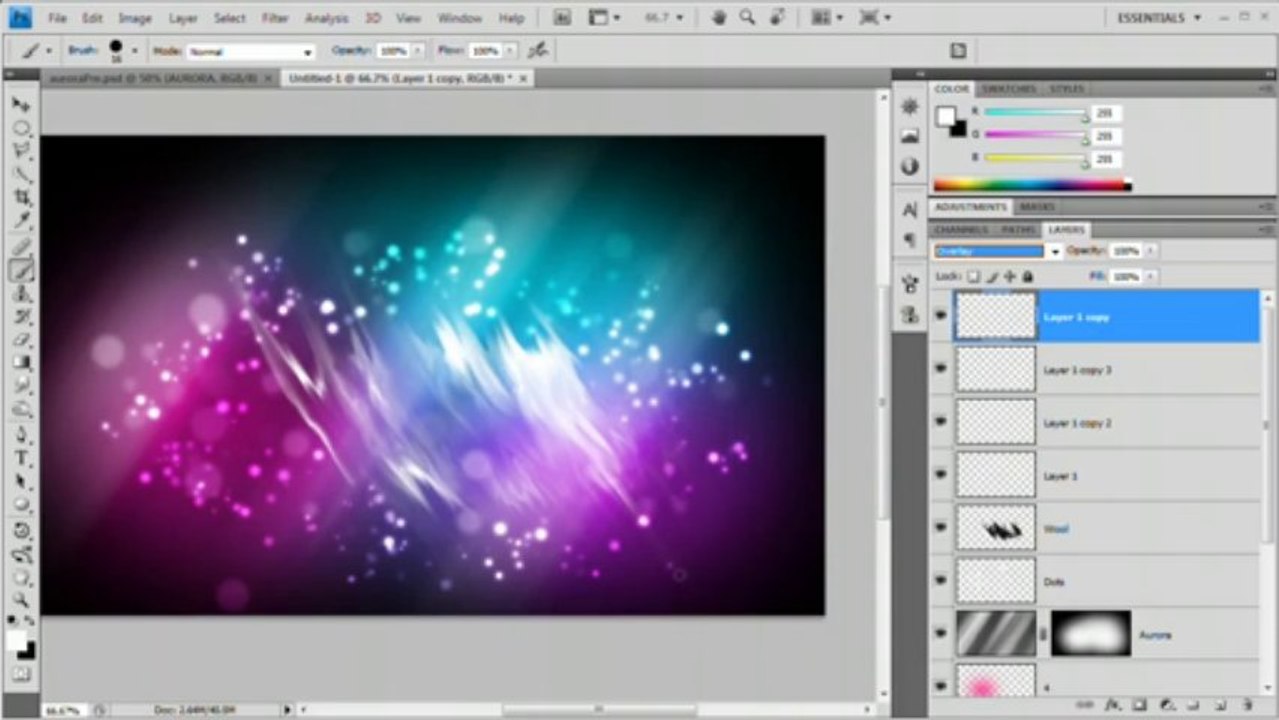Open the brush Mode dropdown

click(250, 51)
